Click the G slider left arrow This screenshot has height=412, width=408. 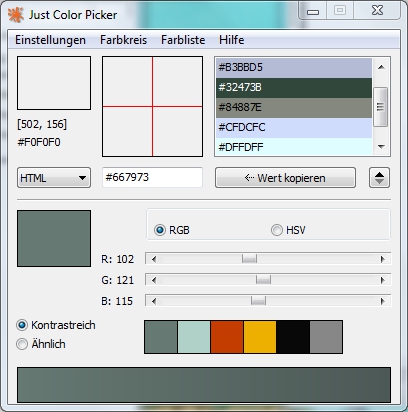(154, 280)
